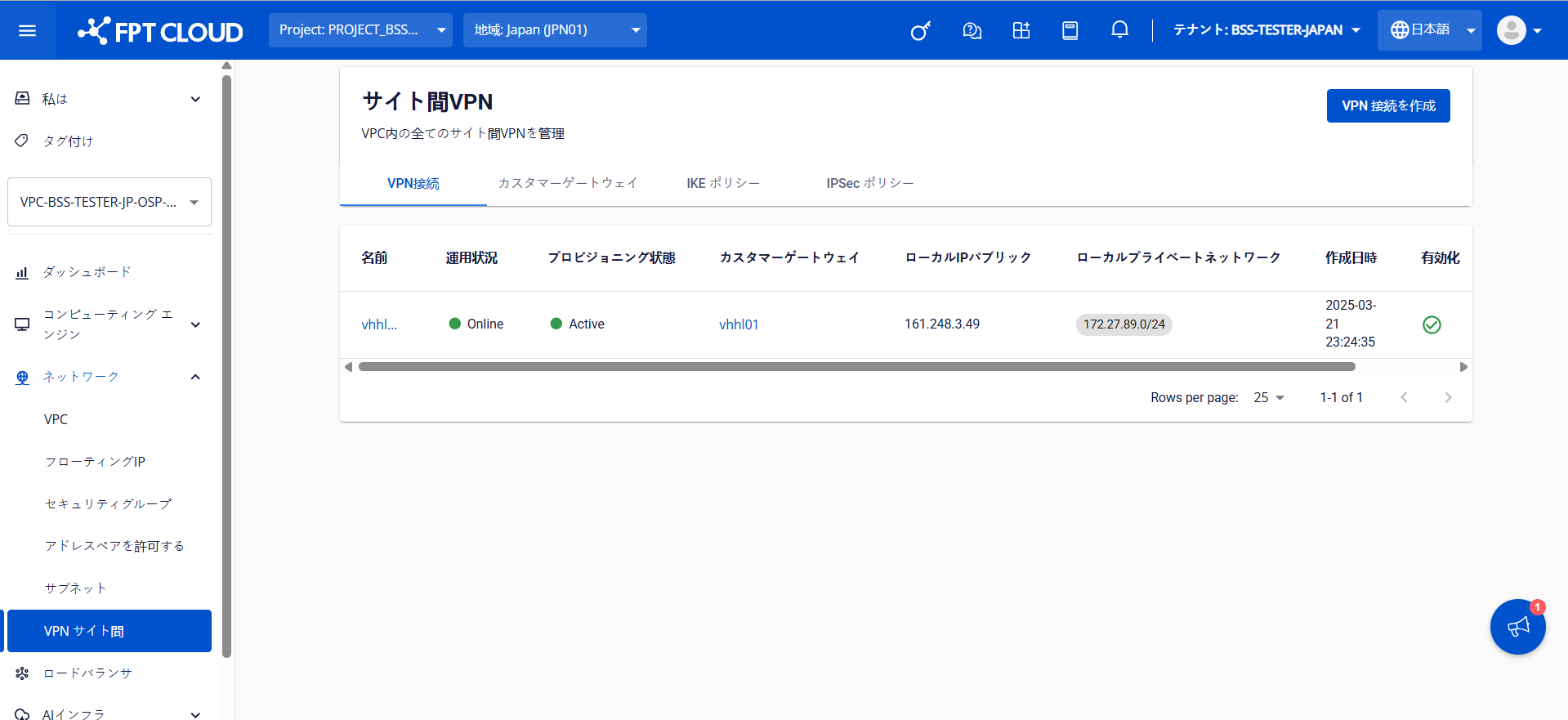Image resolution: width=1568 pixels, height=720 pixels.
Task: Click the green enabled check for vhhl row
Action: [x=1432, y=324]
